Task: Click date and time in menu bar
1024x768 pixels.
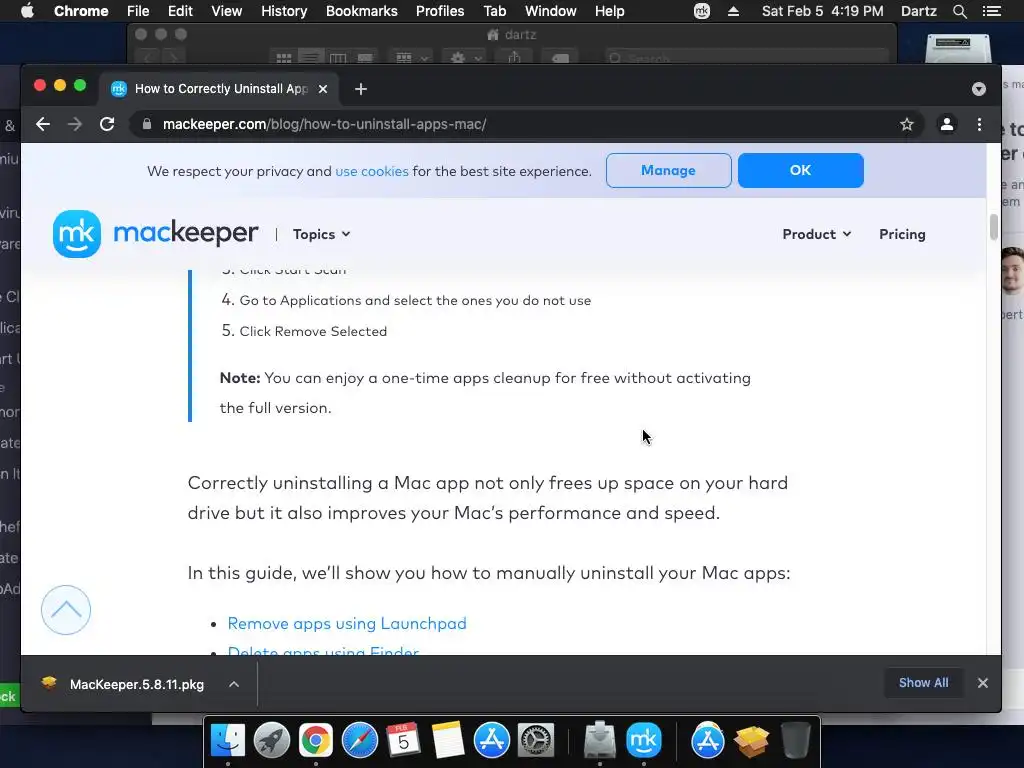Action: 822,11
